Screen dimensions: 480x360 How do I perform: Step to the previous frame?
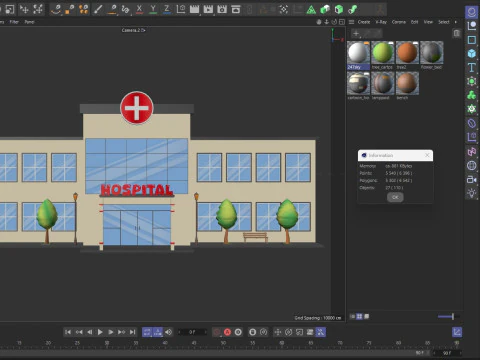pyautogui.click(x=89, y=332)
